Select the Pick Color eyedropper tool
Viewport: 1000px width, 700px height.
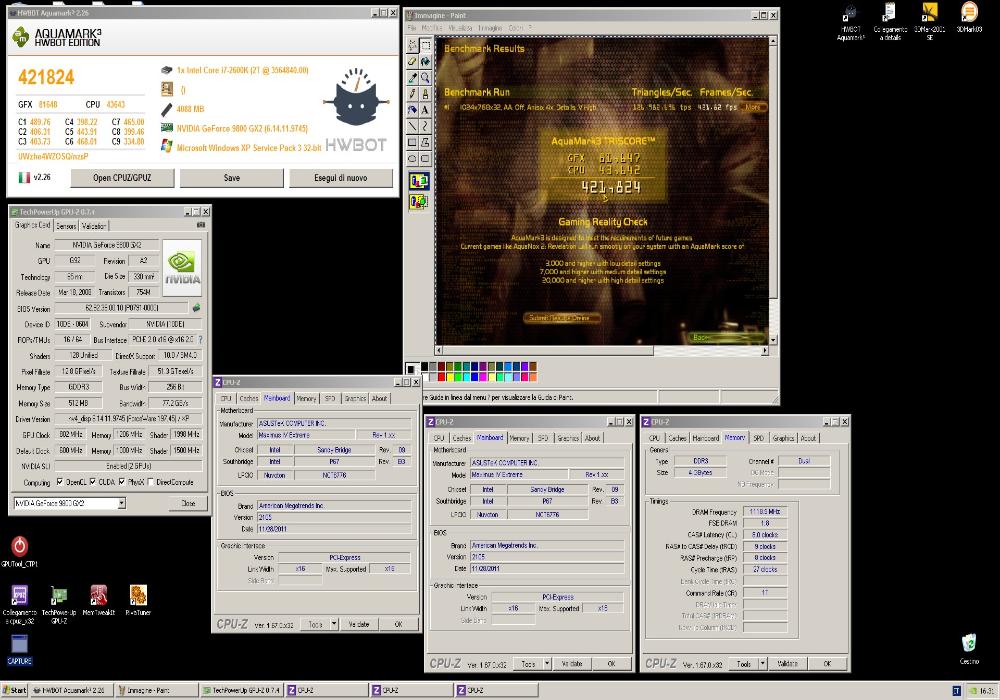click(x=412, y=77)
